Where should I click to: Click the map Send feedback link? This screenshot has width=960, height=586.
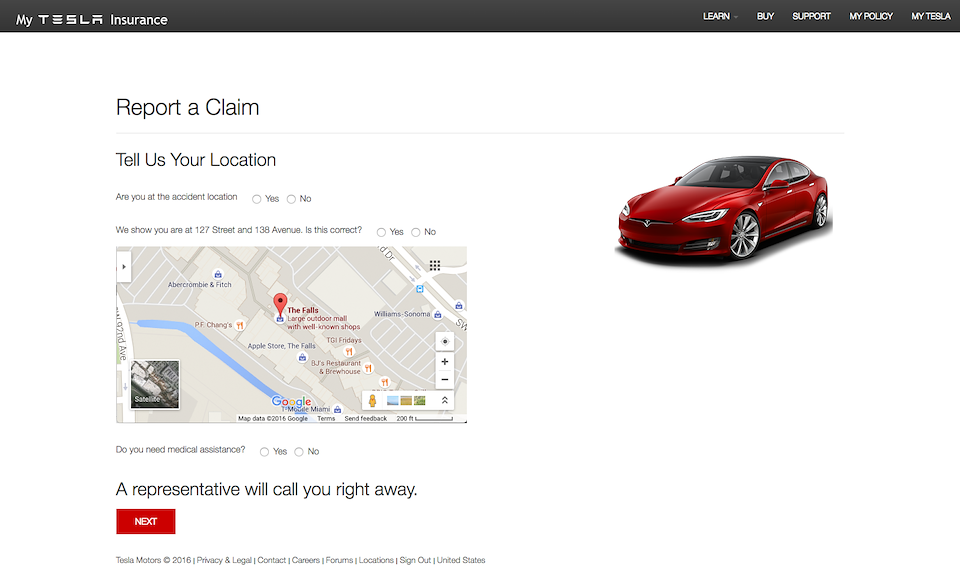[366, 419]
